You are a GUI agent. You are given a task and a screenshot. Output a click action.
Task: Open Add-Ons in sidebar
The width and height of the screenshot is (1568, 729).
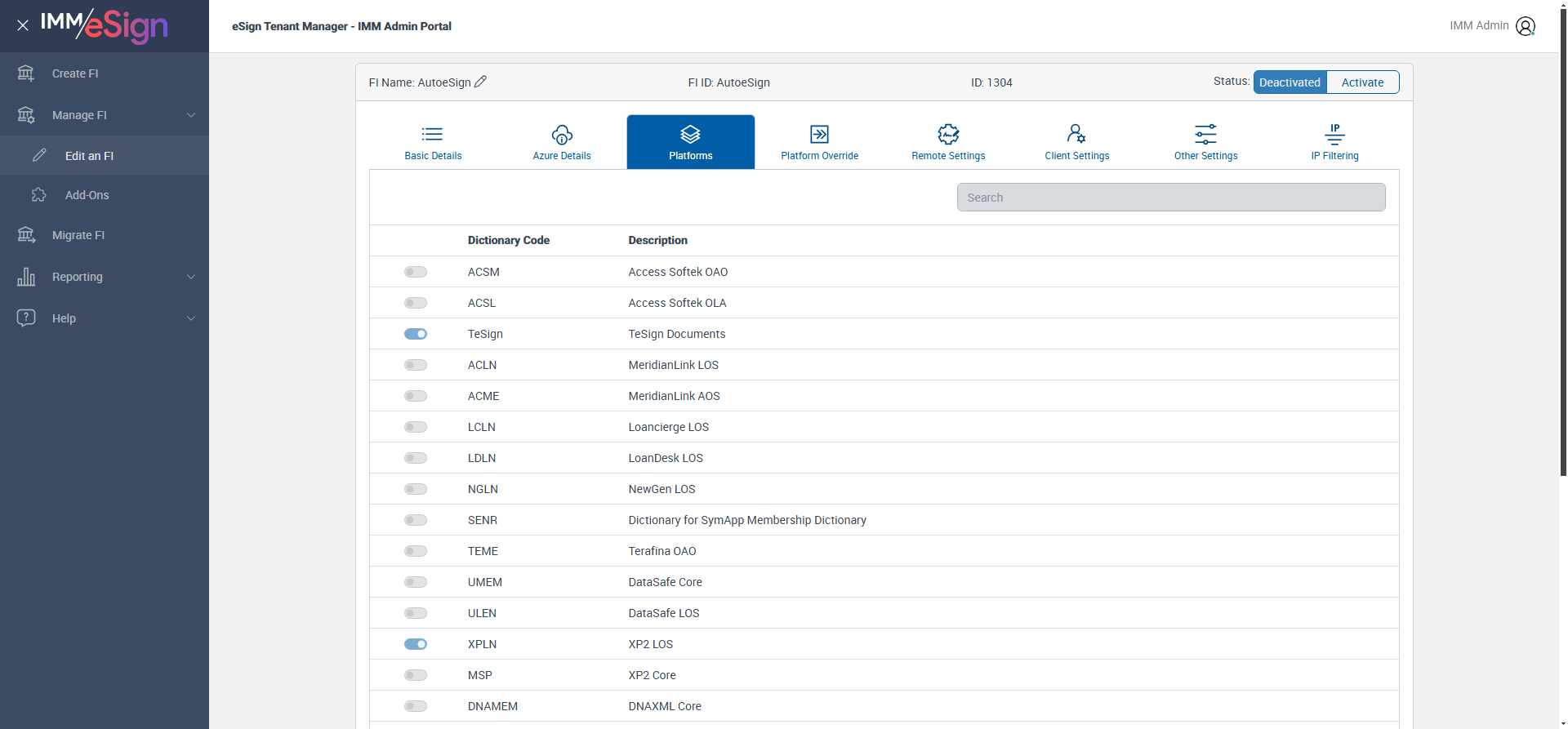coord(105,195)
